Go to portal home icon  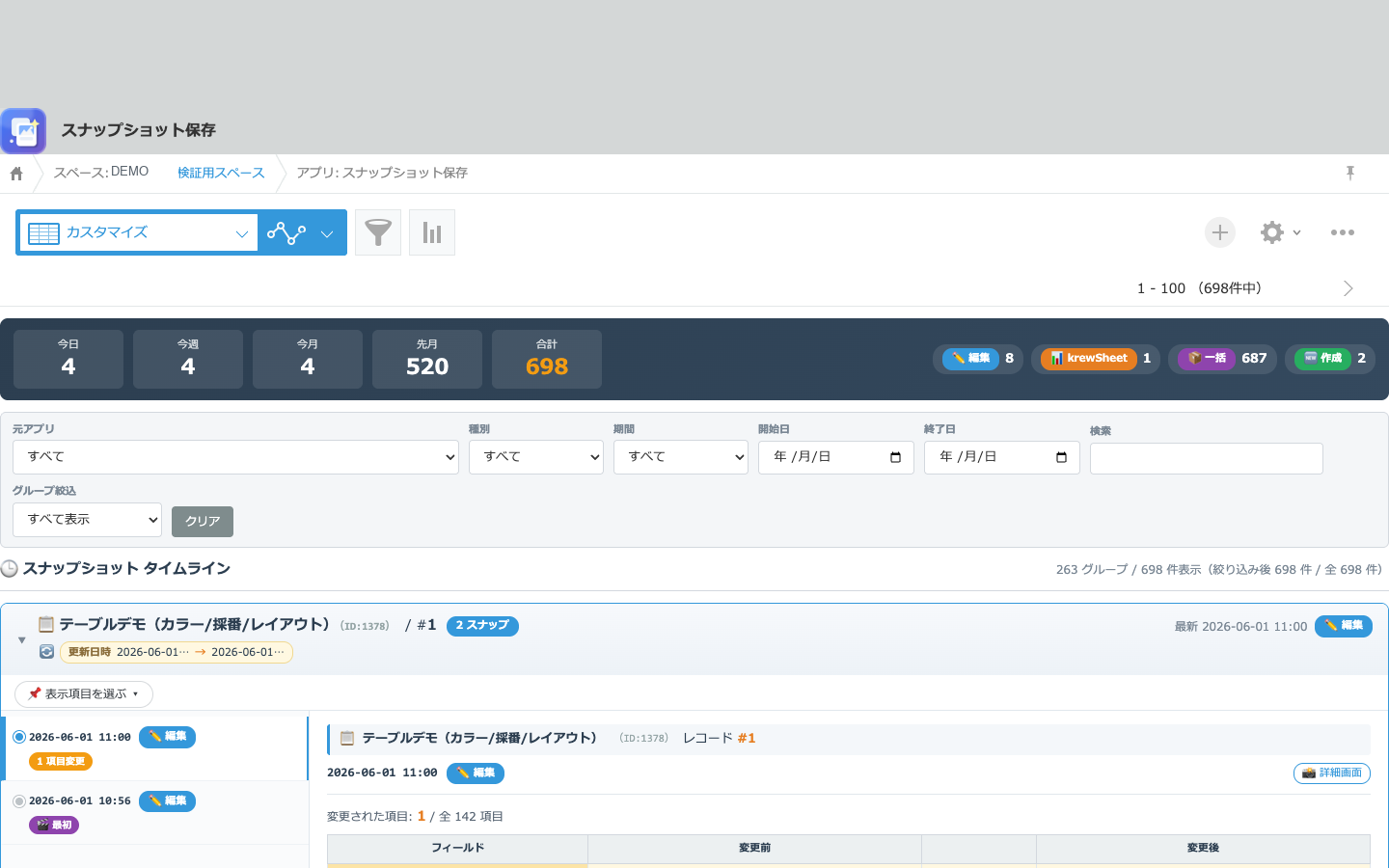16,174
